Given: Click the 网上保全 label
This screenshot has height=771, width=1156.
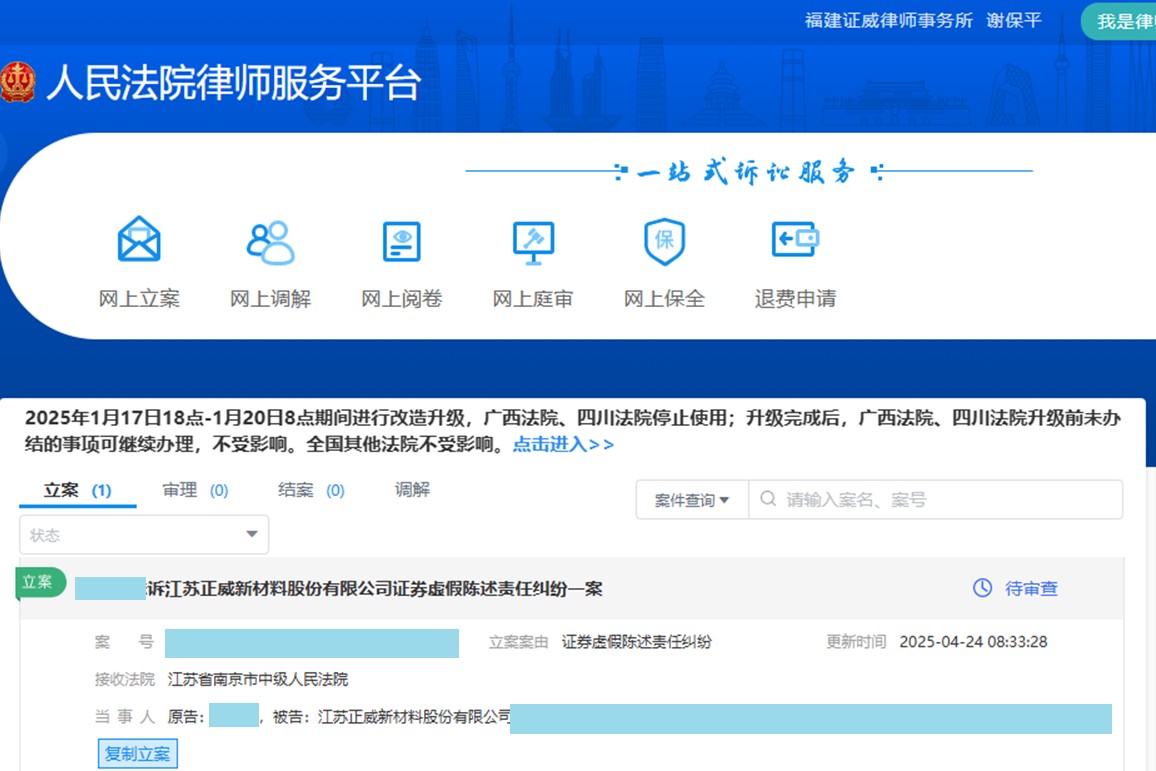Looking at the screenshot, I should click(664, 299).
